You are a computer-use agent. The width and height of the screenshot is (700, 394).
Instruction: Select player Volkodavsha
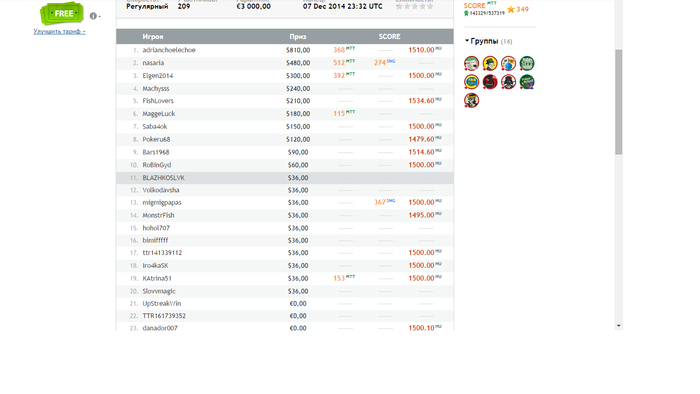pos(161,190)
